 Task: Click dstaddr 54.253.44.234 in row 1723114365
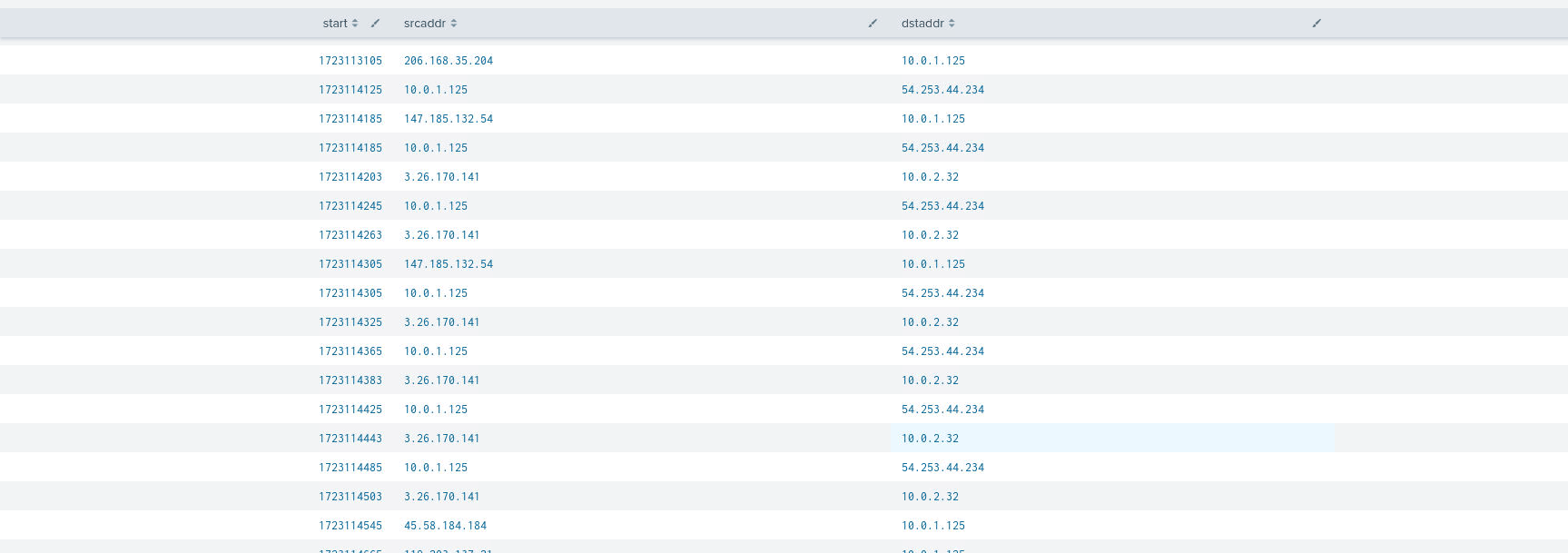click(x=942, y=351)
